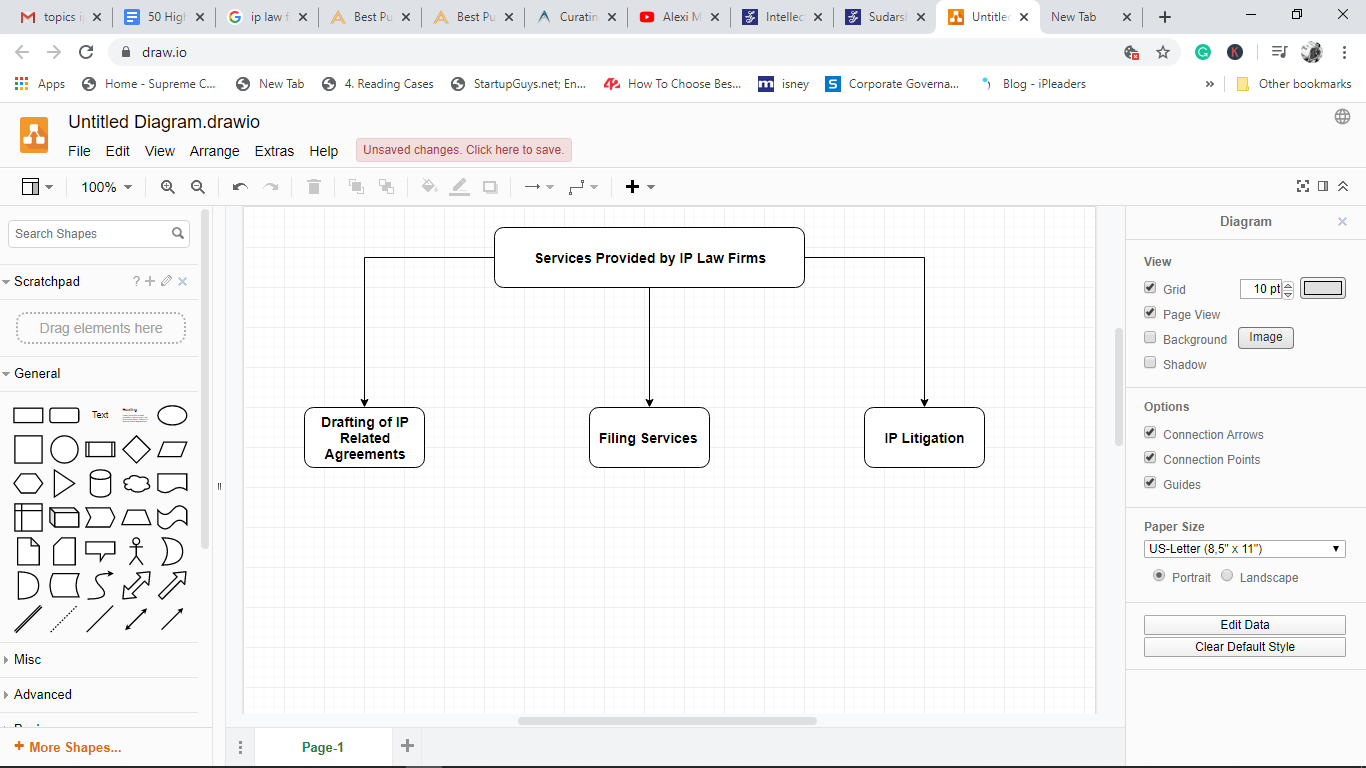Open the 100% zoom level dropdown
This screenshot has width=1366, height=768.
(107, 187)
